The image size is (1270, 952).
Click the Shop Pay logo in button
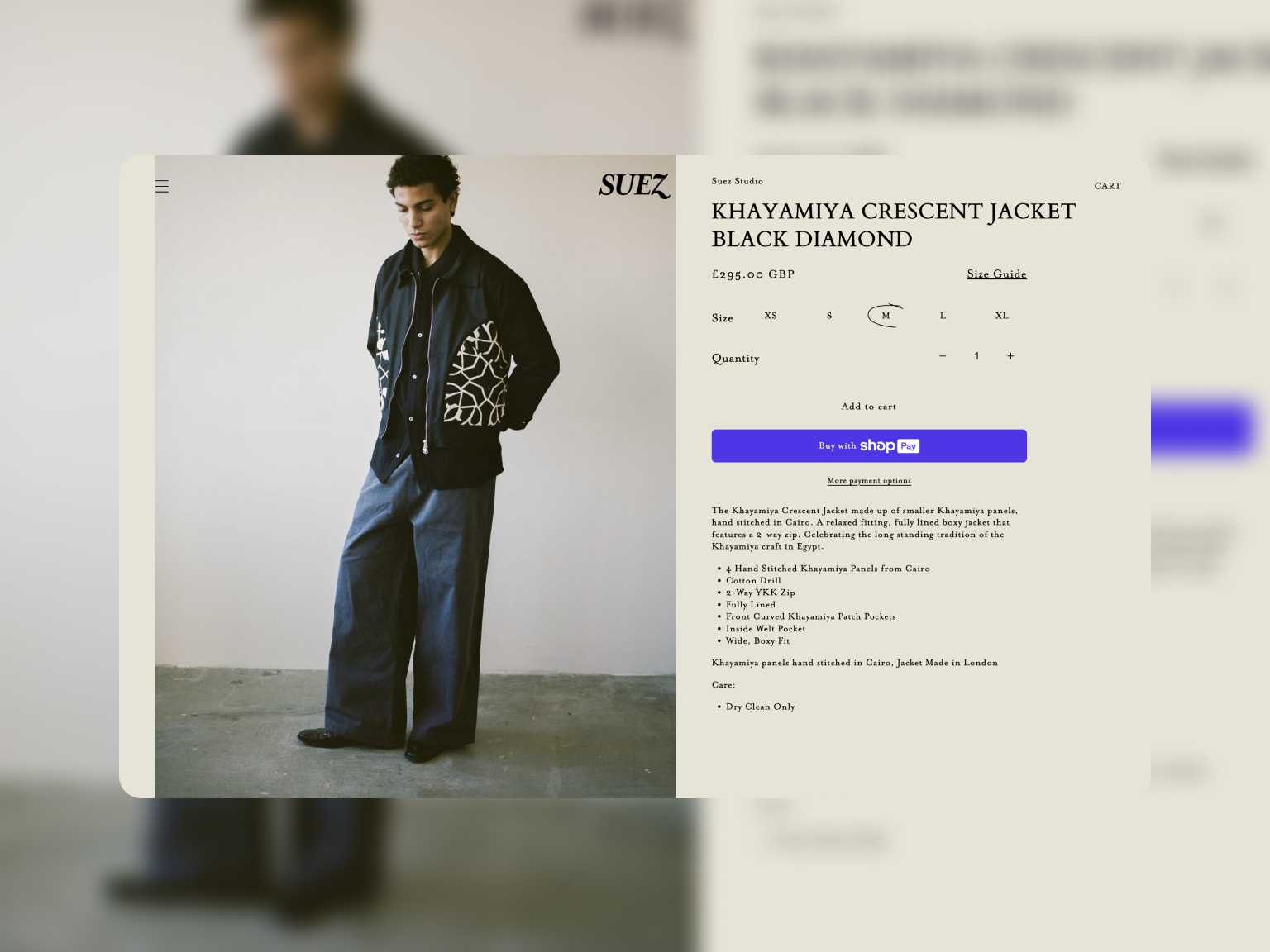click(890, 445)
